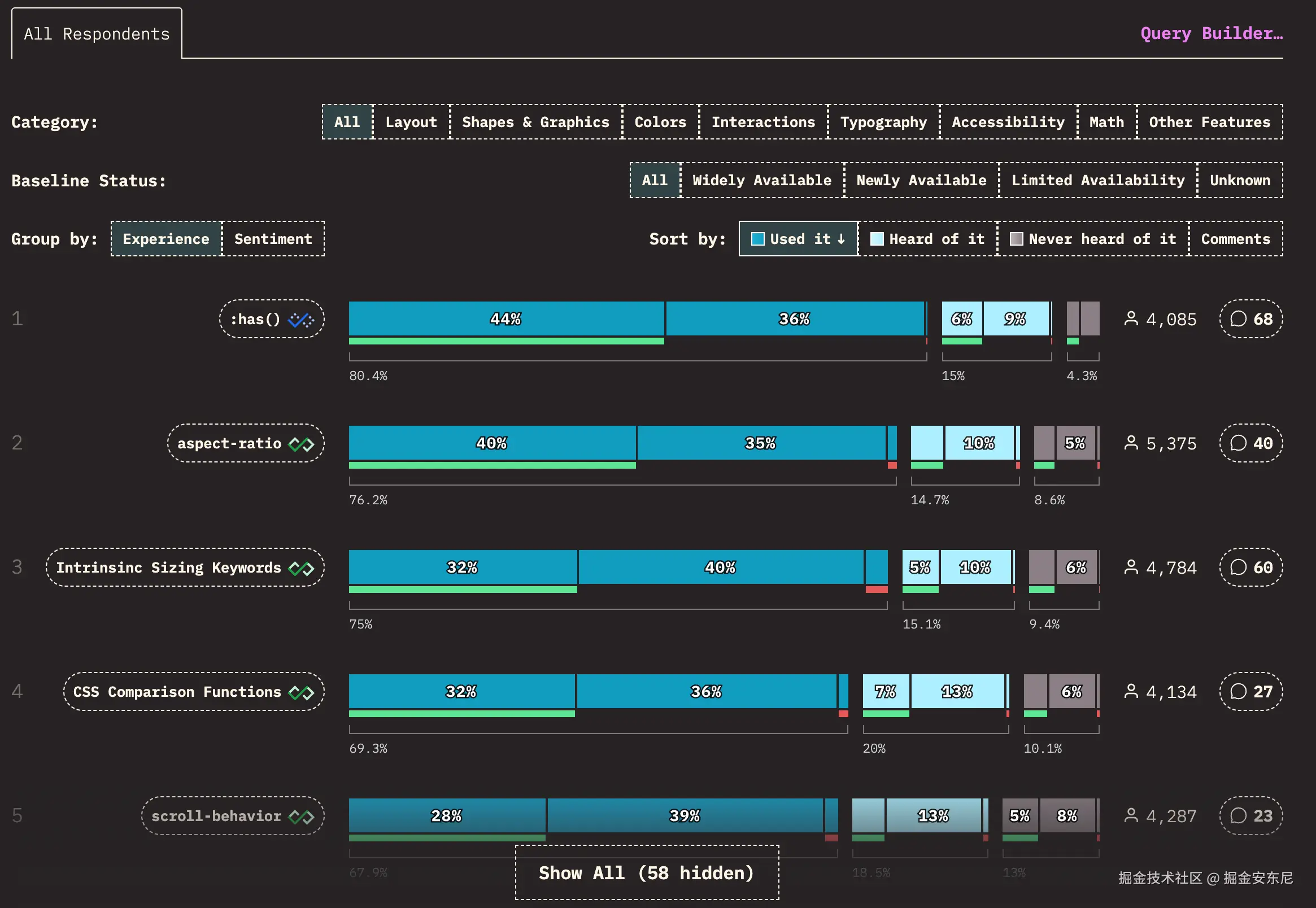Click the baseline icon next to :has()
The image size is (1316, 908).
click(301, 320)
